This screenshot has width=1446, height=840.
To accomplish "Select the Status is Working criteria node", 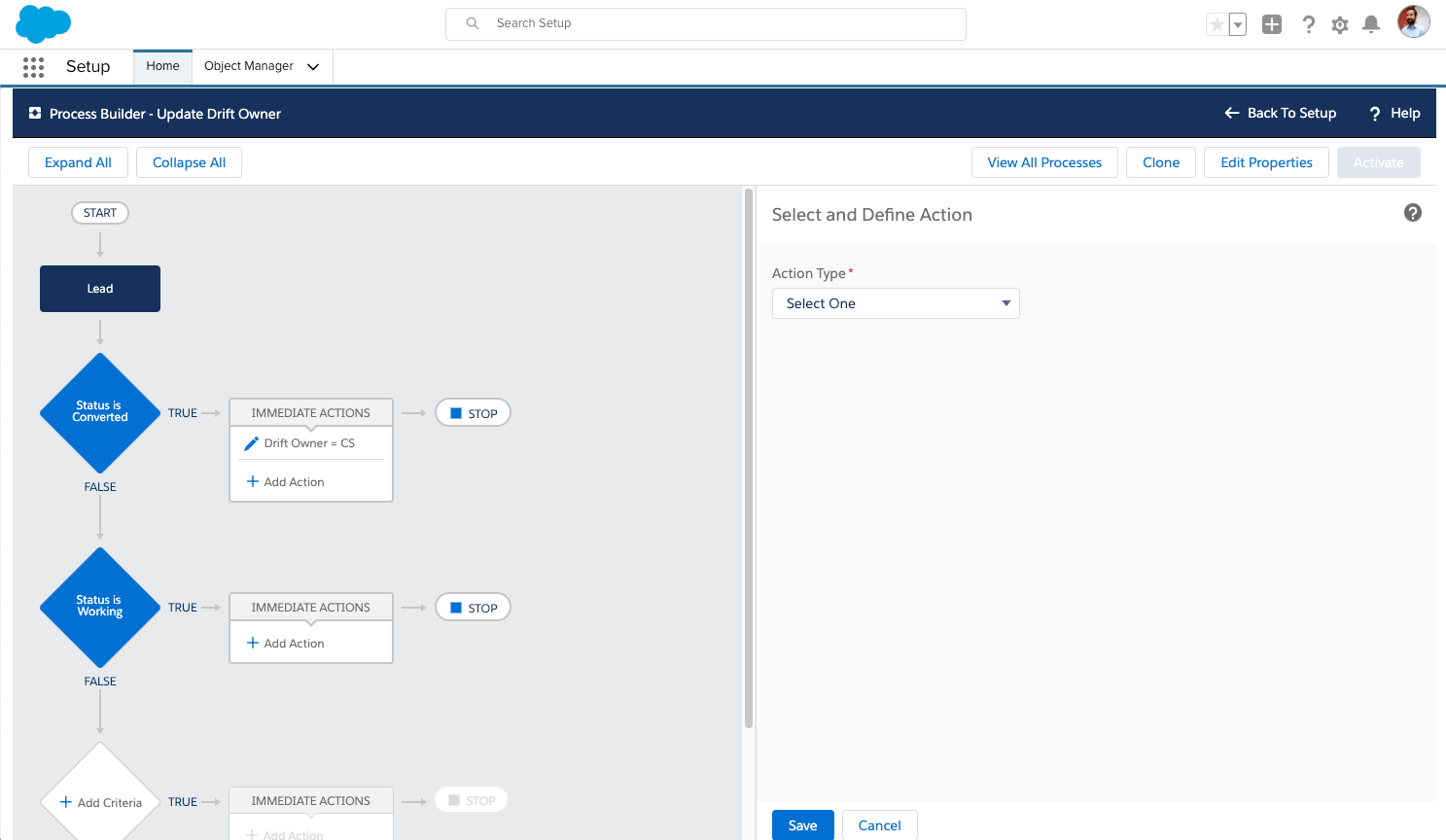I will click(100, 607).
